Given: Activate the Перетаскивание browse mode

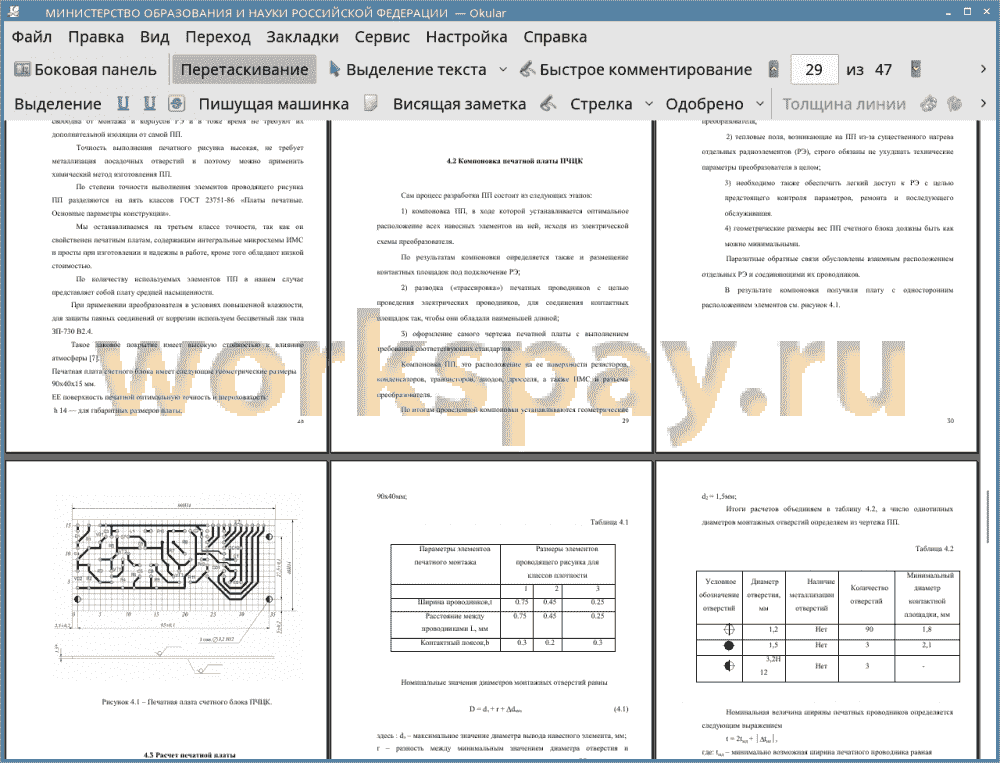Looking at the screenshot, I should [244, 70].
